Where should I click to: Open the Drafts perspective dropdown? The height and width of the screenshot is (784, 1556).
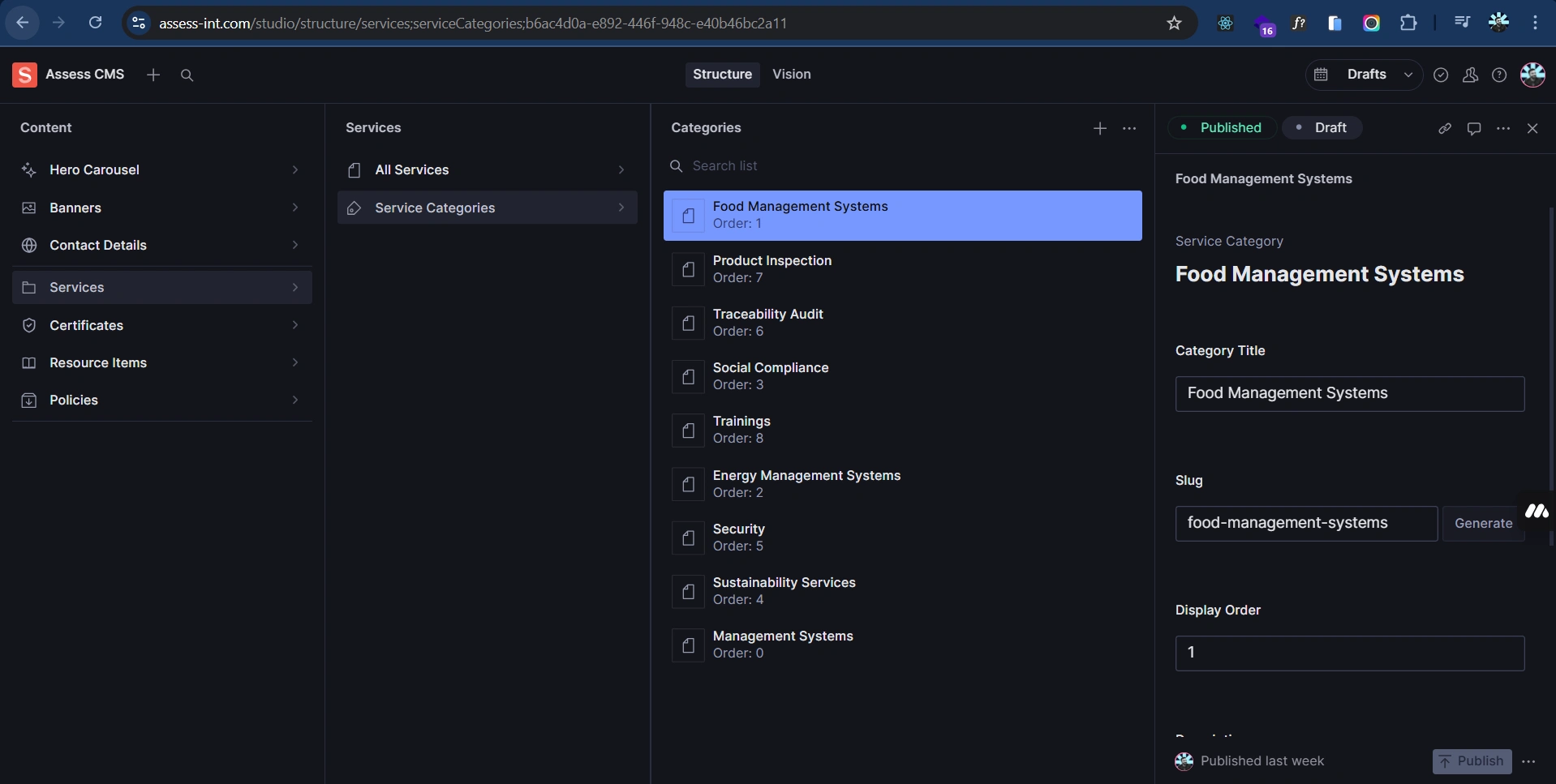pyautogui.click(x=1376, y=74)
